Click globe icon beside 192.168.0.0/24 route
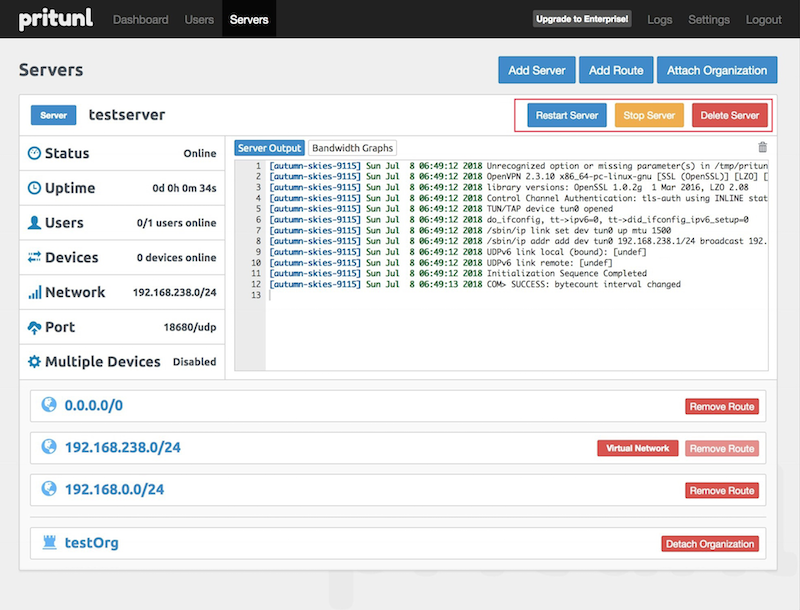 click(49, 489)
